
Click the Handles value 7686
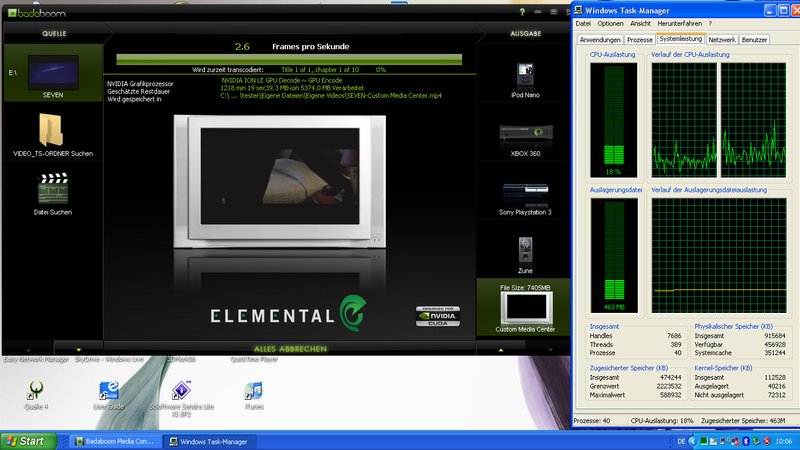pos(674,336)
